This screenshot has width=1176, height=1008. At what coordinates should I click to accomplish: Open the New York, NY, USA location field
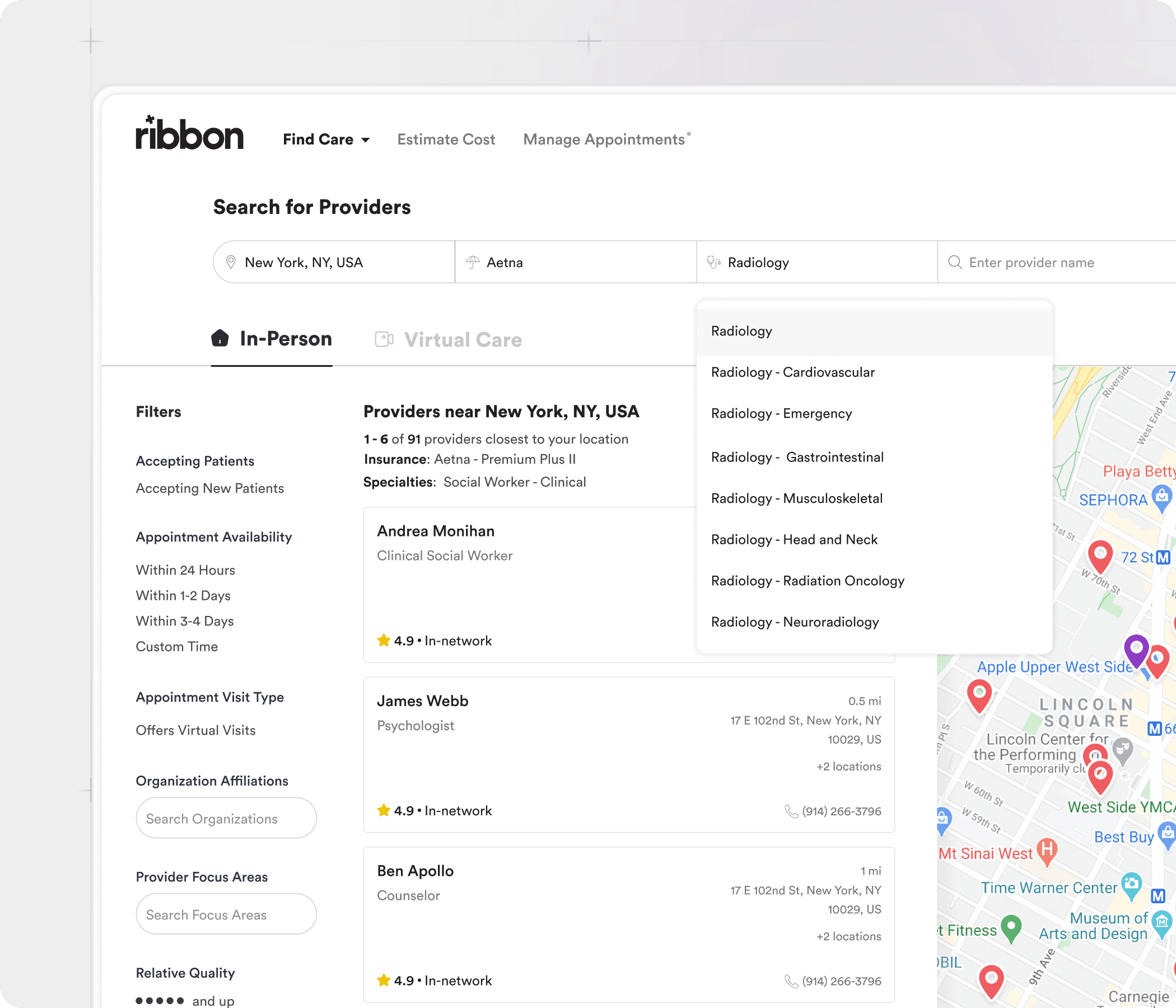click(x=334, y=262)
